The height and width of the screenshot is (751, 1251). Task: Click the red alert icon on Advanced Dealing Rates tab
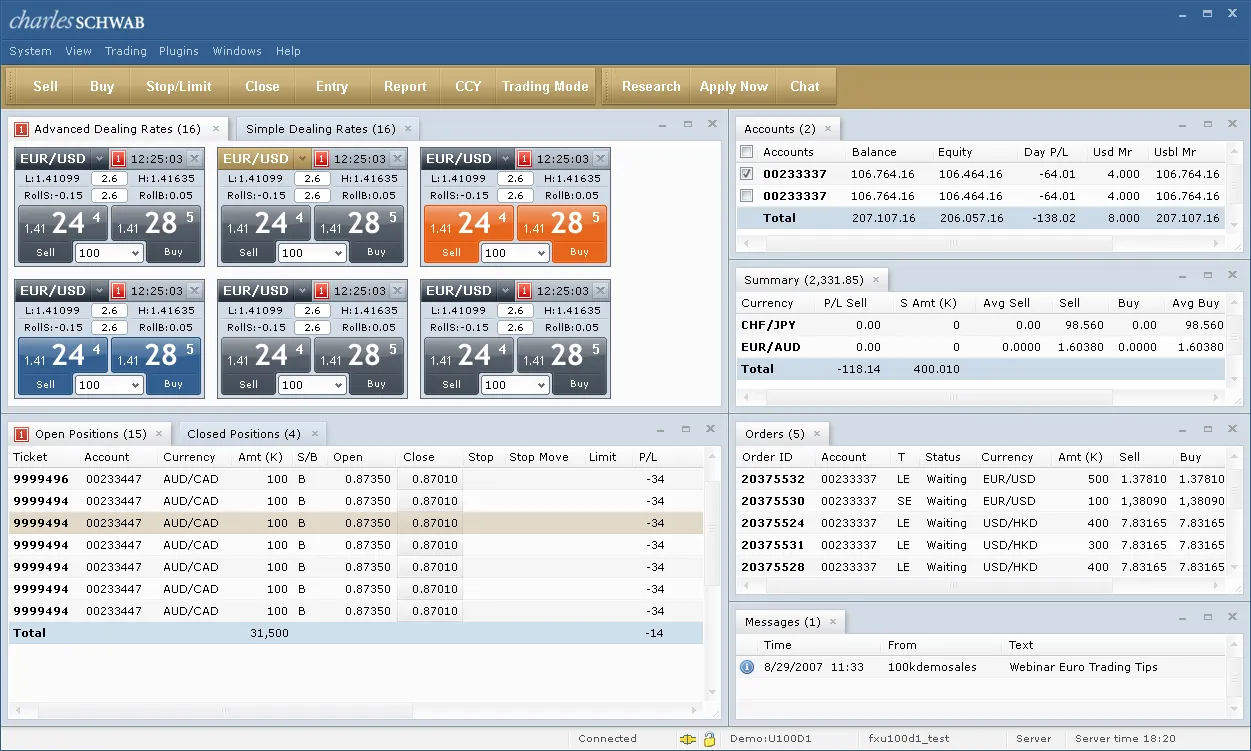21,129
